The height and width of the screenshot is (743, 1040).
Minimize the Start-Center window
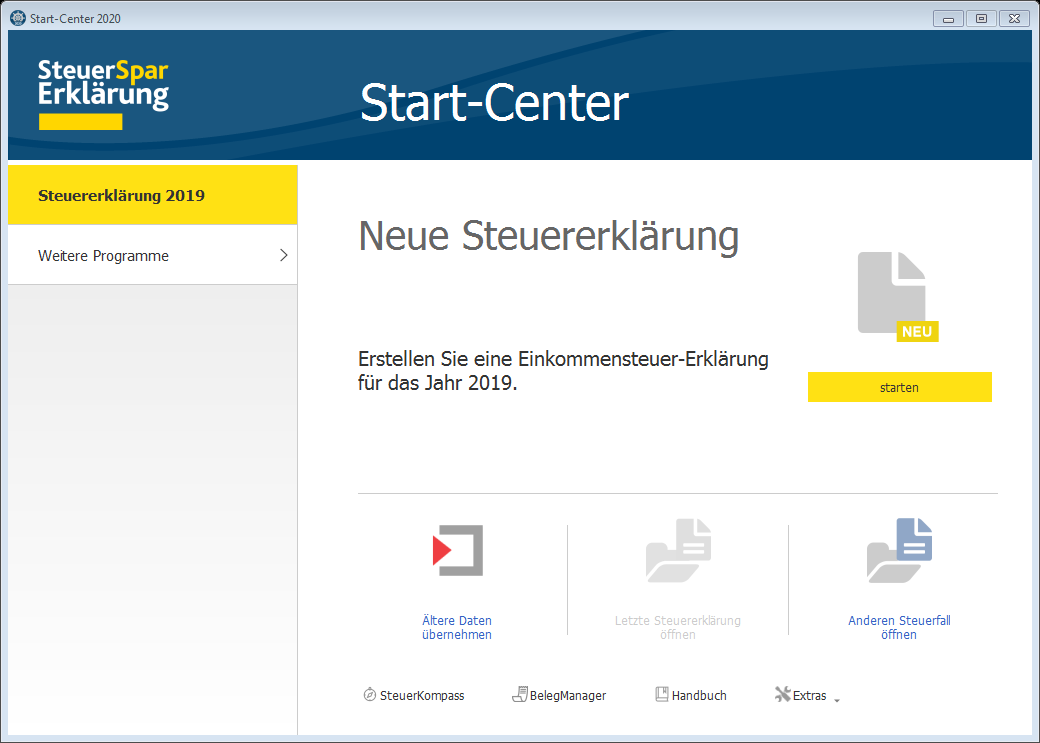pyautogui.click(x=948, y=19)
